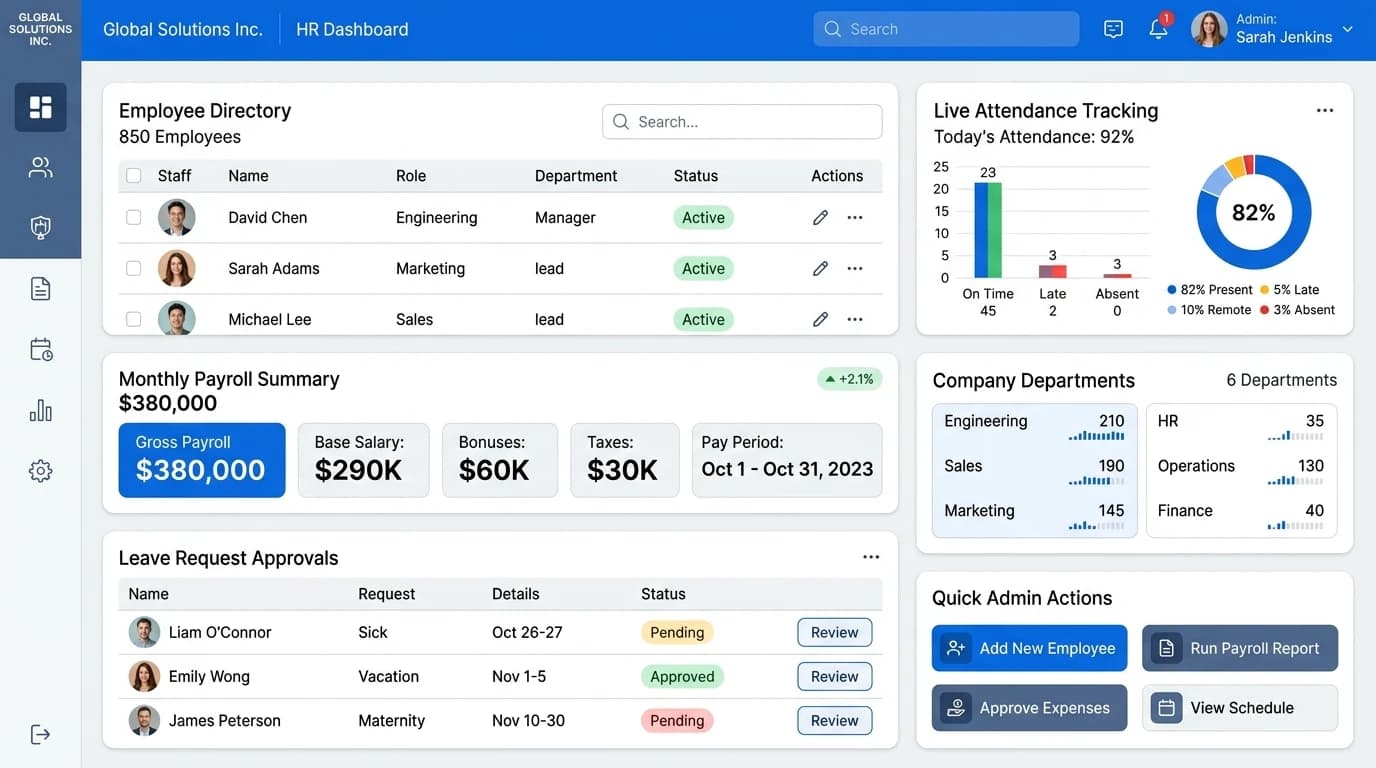This screenshot has width=1376, height=768.
Task: Open the notifications bell
Action: pos(1158,29)
